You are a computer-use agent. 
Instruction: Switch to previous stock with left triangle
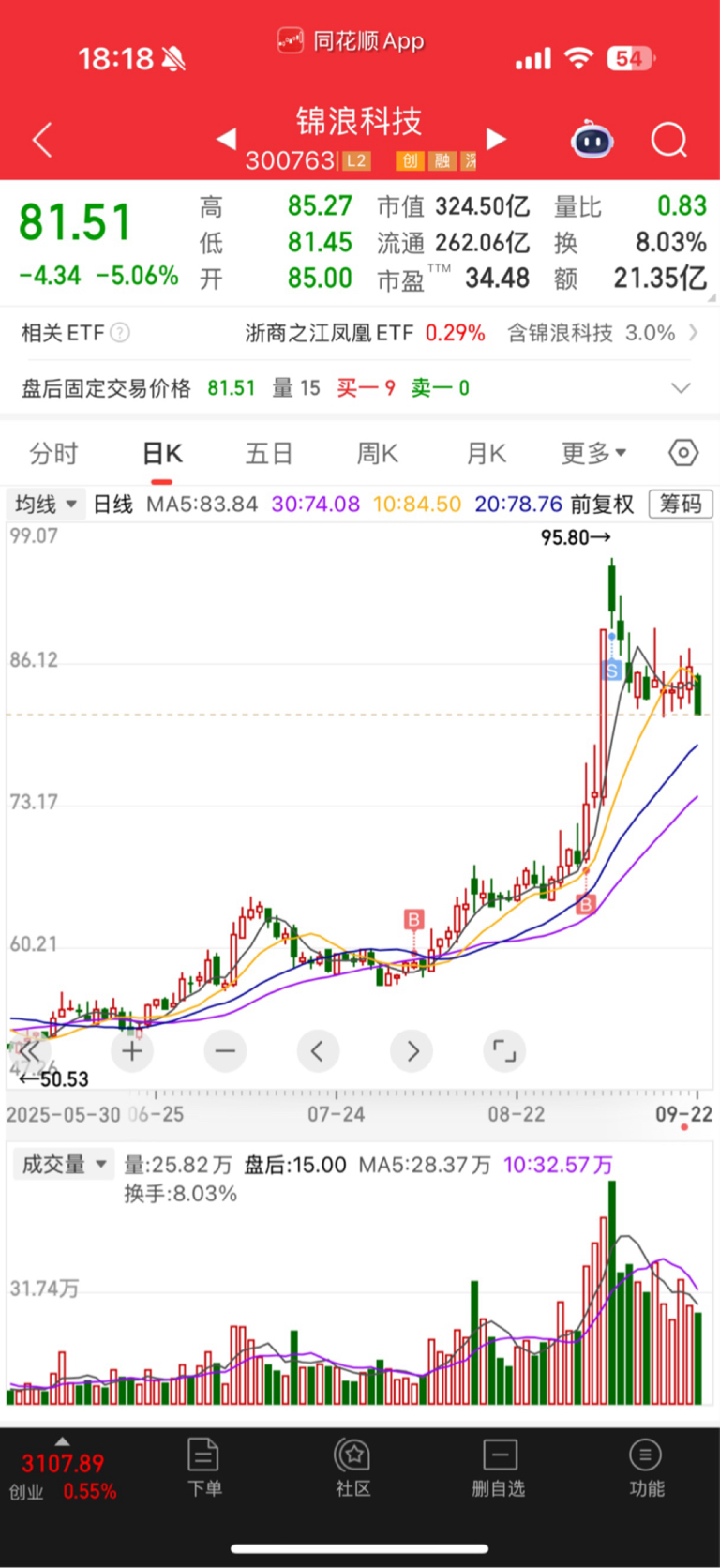226,139
